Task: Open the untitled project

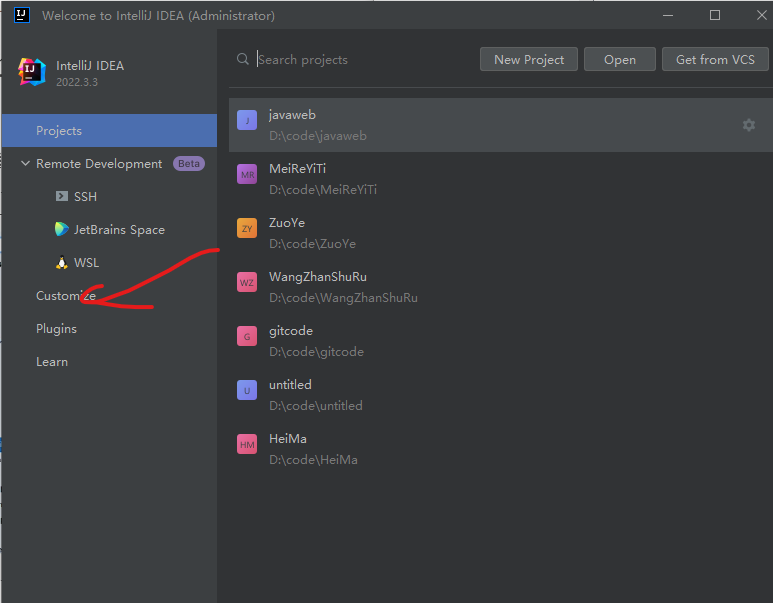Action: tap(501, 395)
